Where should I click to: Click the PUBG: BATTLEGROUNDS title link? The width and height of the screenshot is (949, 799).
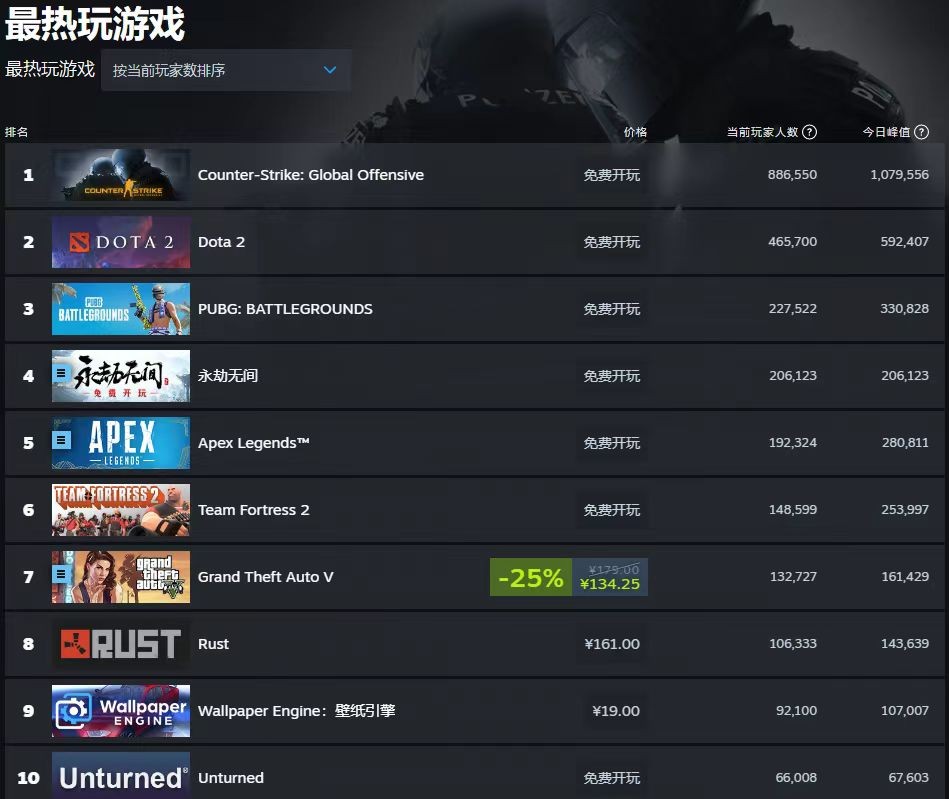point(285,309)
